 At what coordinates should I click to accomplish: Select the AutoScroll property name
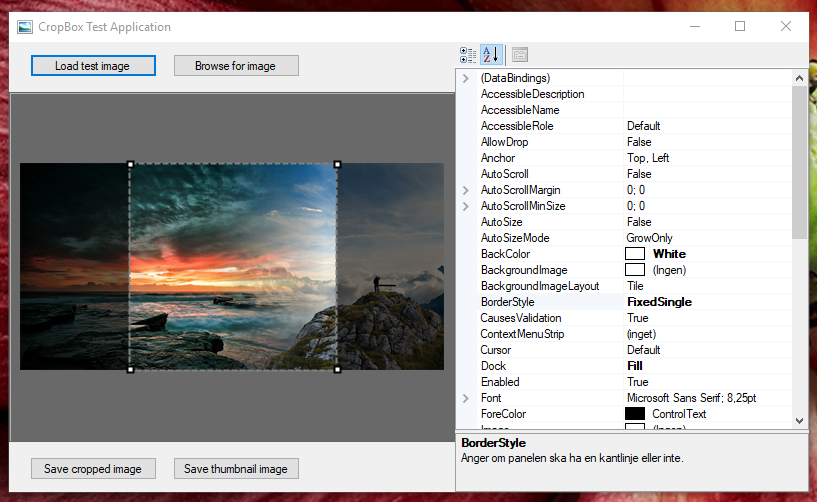point(504,174)
